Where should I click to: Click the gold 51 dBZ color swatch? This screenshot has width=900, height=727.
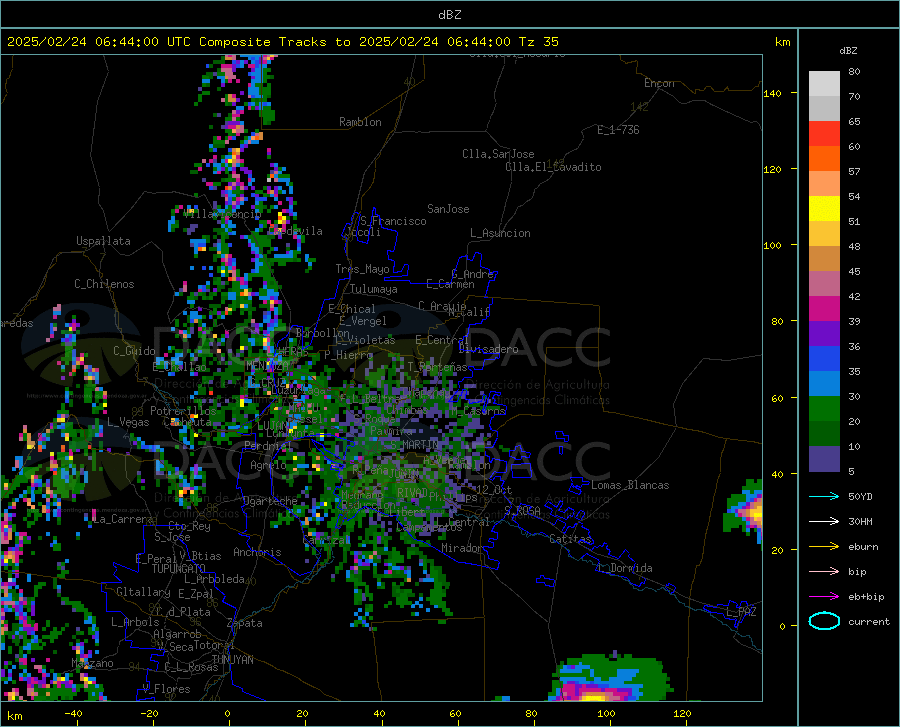824,234
